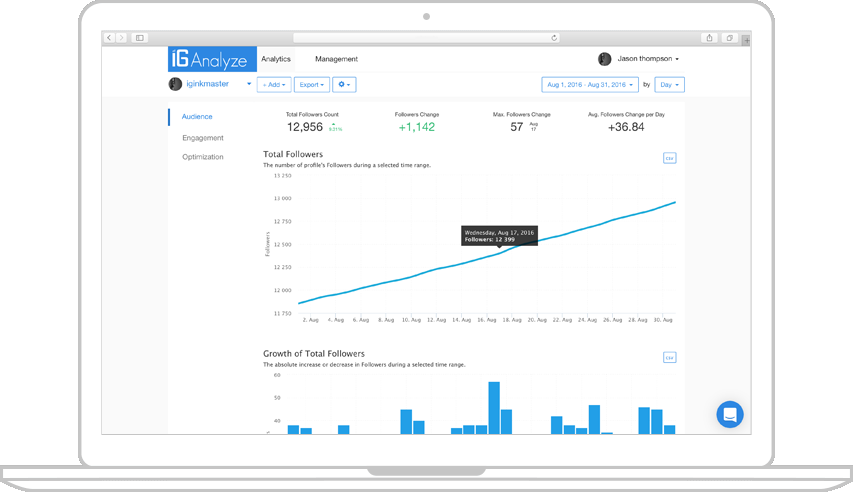Change the Day interval dropdown
This screenshot has width=853, height=492.
tap(670, 85)
